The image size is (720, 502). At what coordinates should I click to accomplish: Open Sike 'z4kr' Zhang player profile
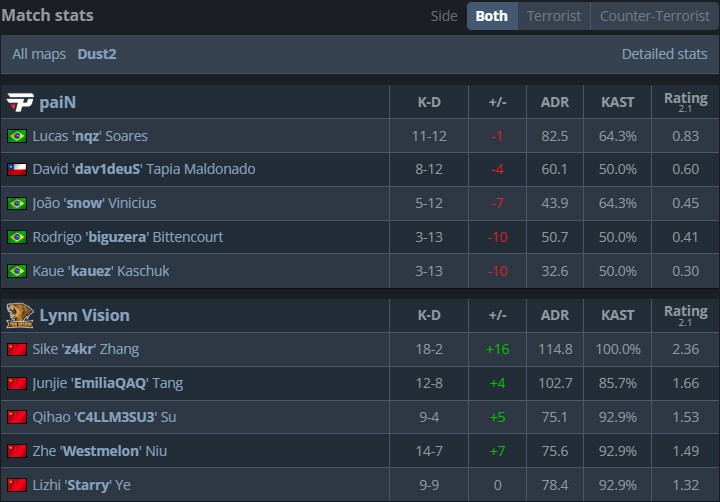86,349
